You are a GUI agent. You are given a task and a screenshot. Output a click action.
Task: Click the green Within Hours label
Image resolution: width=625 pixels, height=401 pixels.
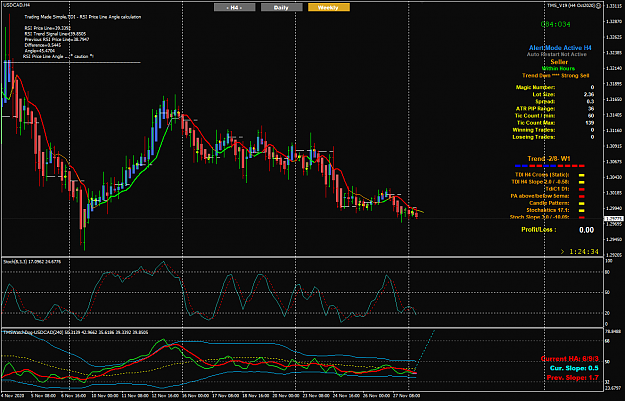[558, 69]
